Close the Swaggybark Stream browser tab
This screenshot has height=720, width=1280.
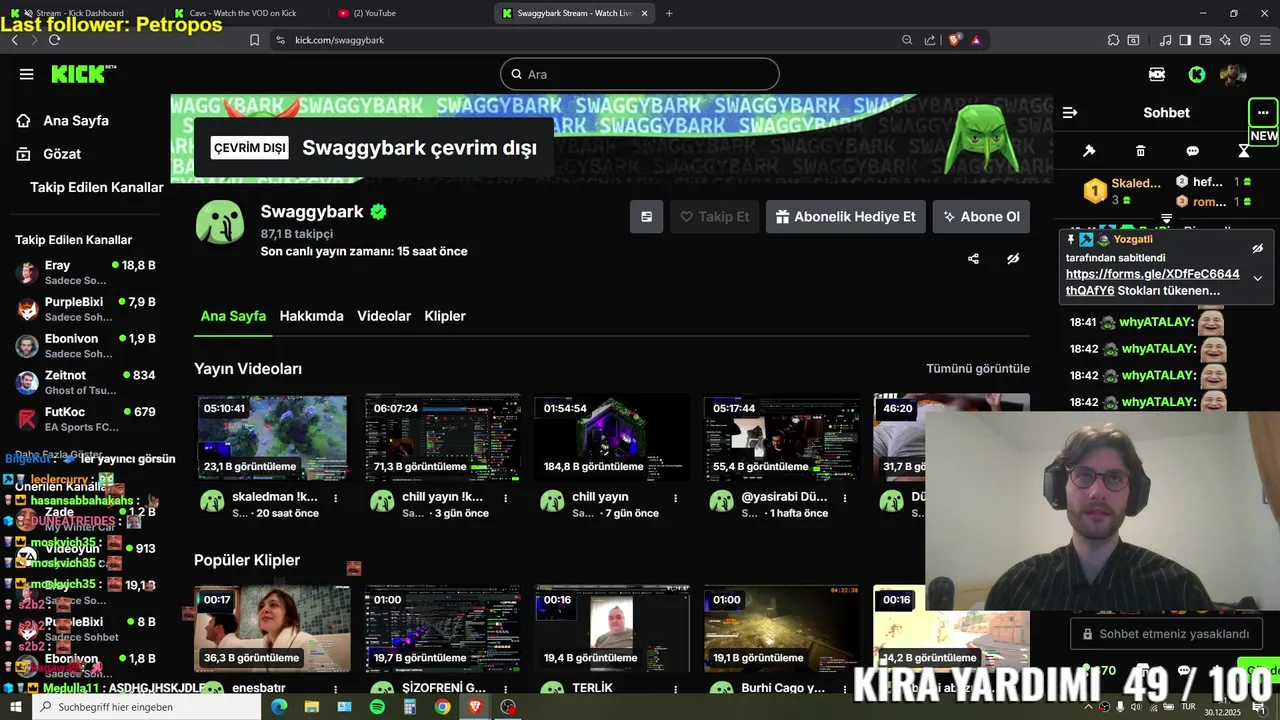pyautogui.click(x=645, y=13)
